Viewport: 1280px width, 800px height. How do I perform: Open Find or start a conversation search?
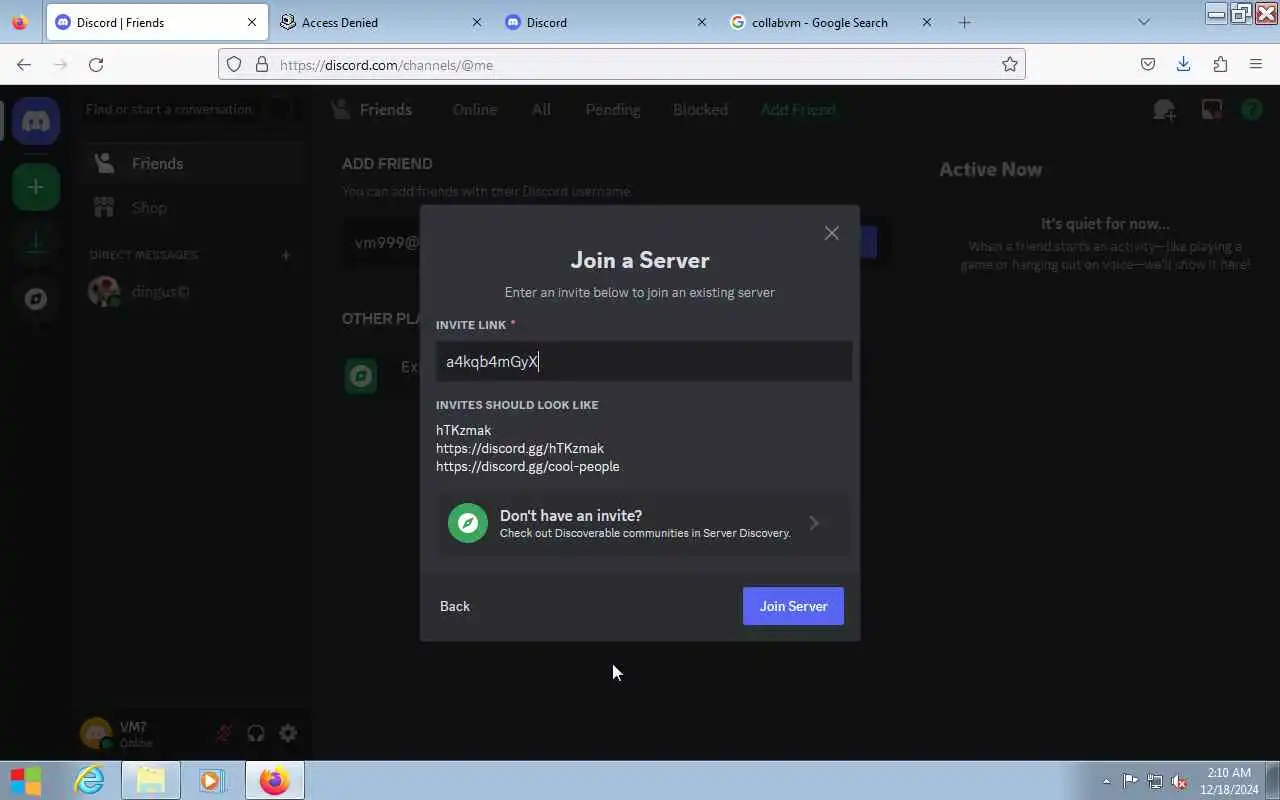[x=188, y=109]
